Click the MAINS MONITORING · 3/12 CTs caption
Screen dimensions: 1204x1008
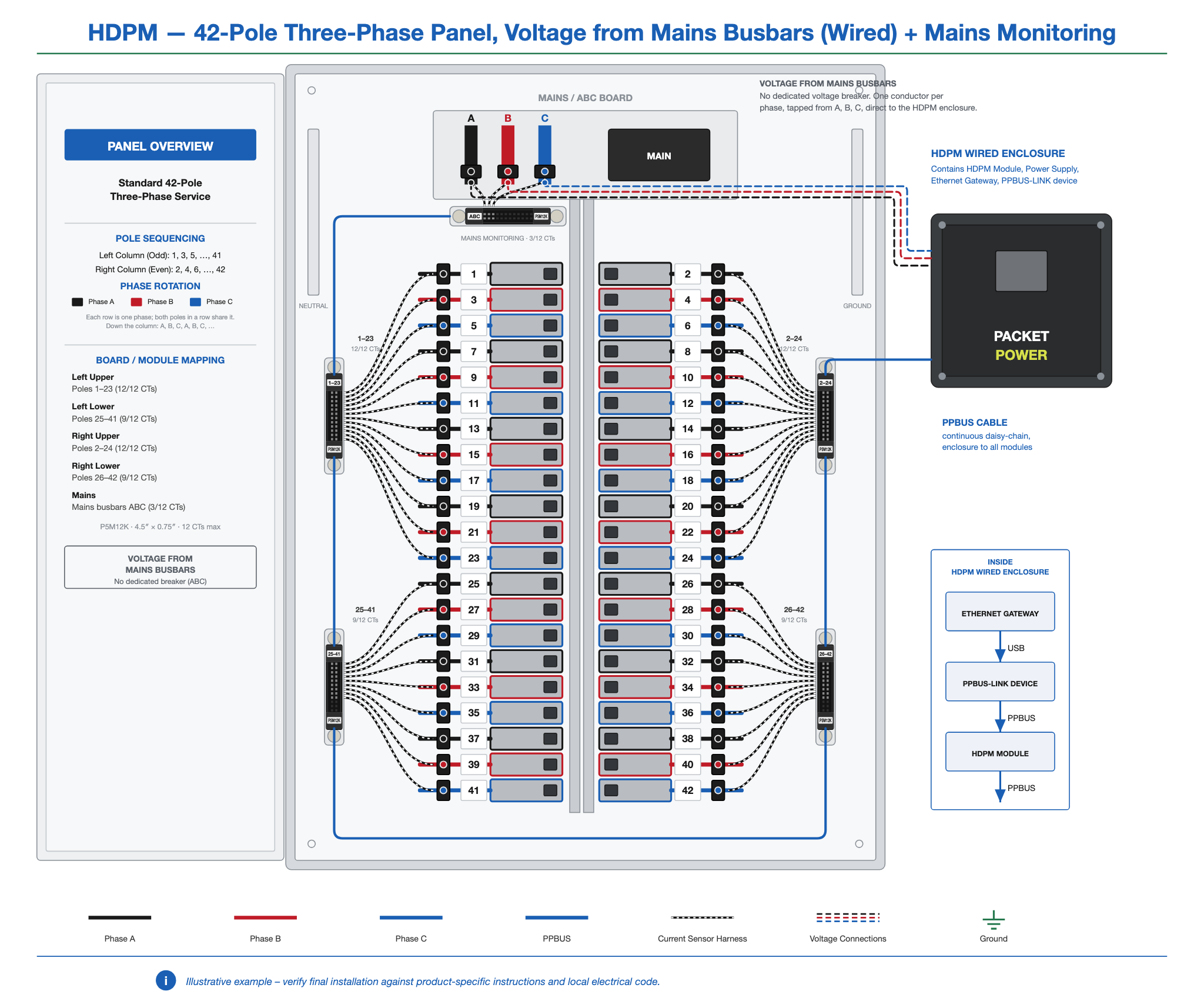[507, 238]
